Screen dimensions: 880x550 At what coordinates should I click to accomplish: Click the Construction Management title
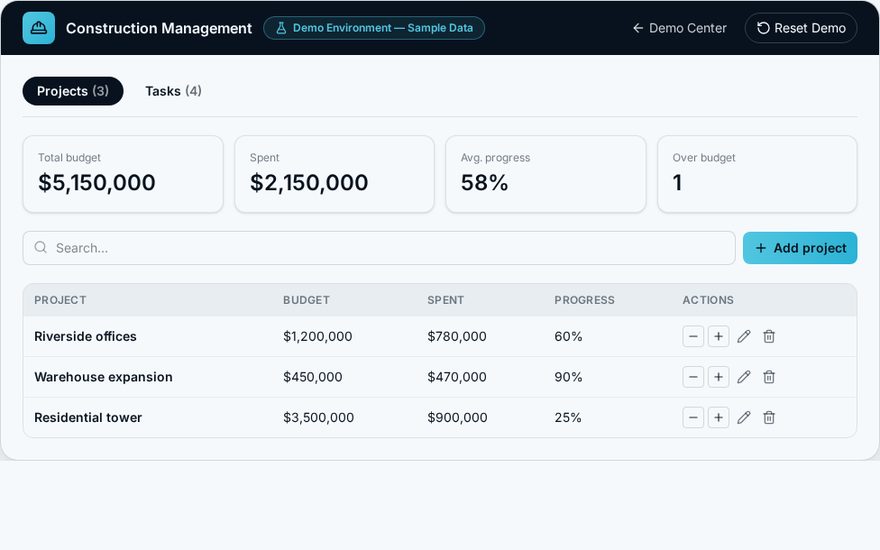pyautogui.click(x=159, y=28)
